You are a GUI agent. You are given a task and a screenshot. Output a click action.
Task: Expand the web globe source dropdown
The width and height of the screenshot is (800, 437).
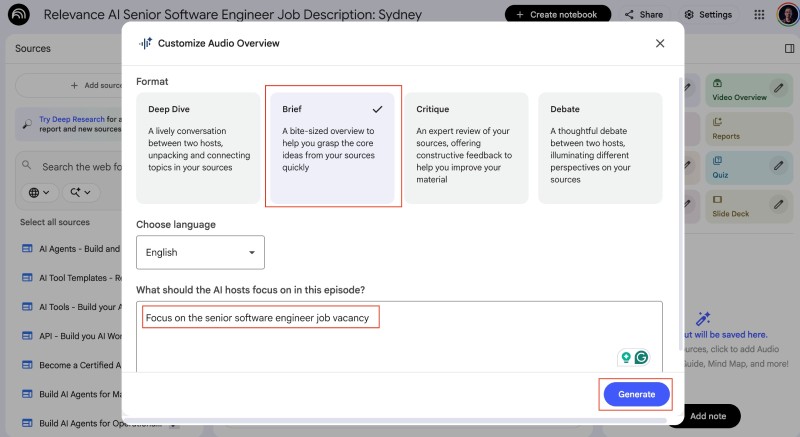point(40,192)
